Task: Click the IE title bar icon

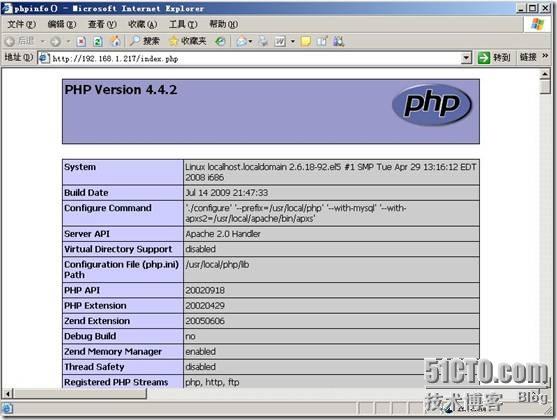Action: coord(7,8)
